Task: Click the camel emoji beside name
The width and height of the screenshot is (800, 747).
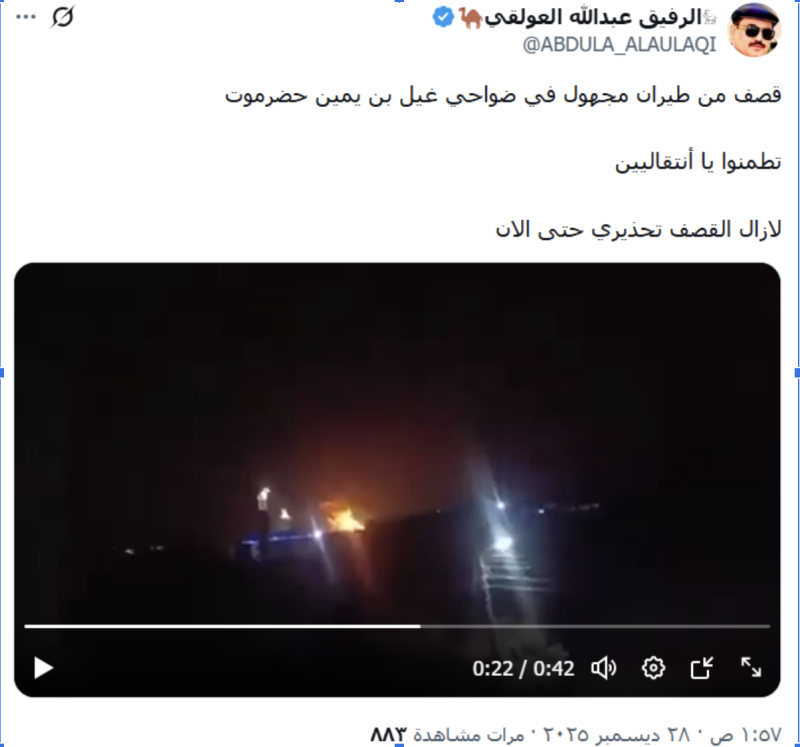Action: 470,18
